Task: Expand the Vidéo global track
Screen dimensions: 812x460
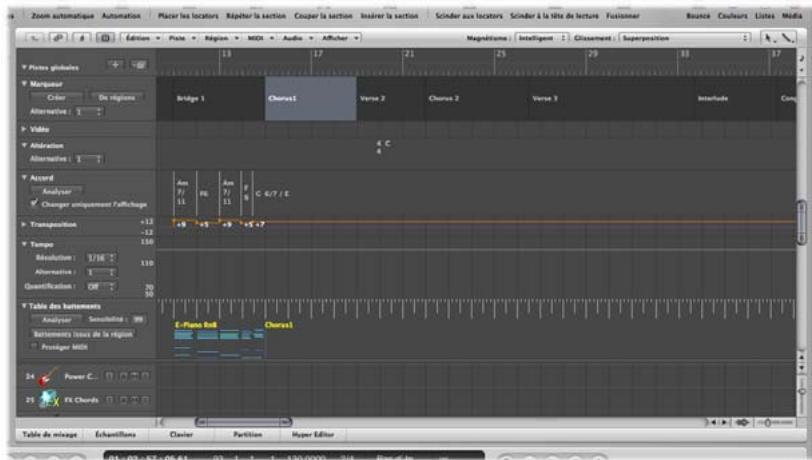Action: coord(24,129)
